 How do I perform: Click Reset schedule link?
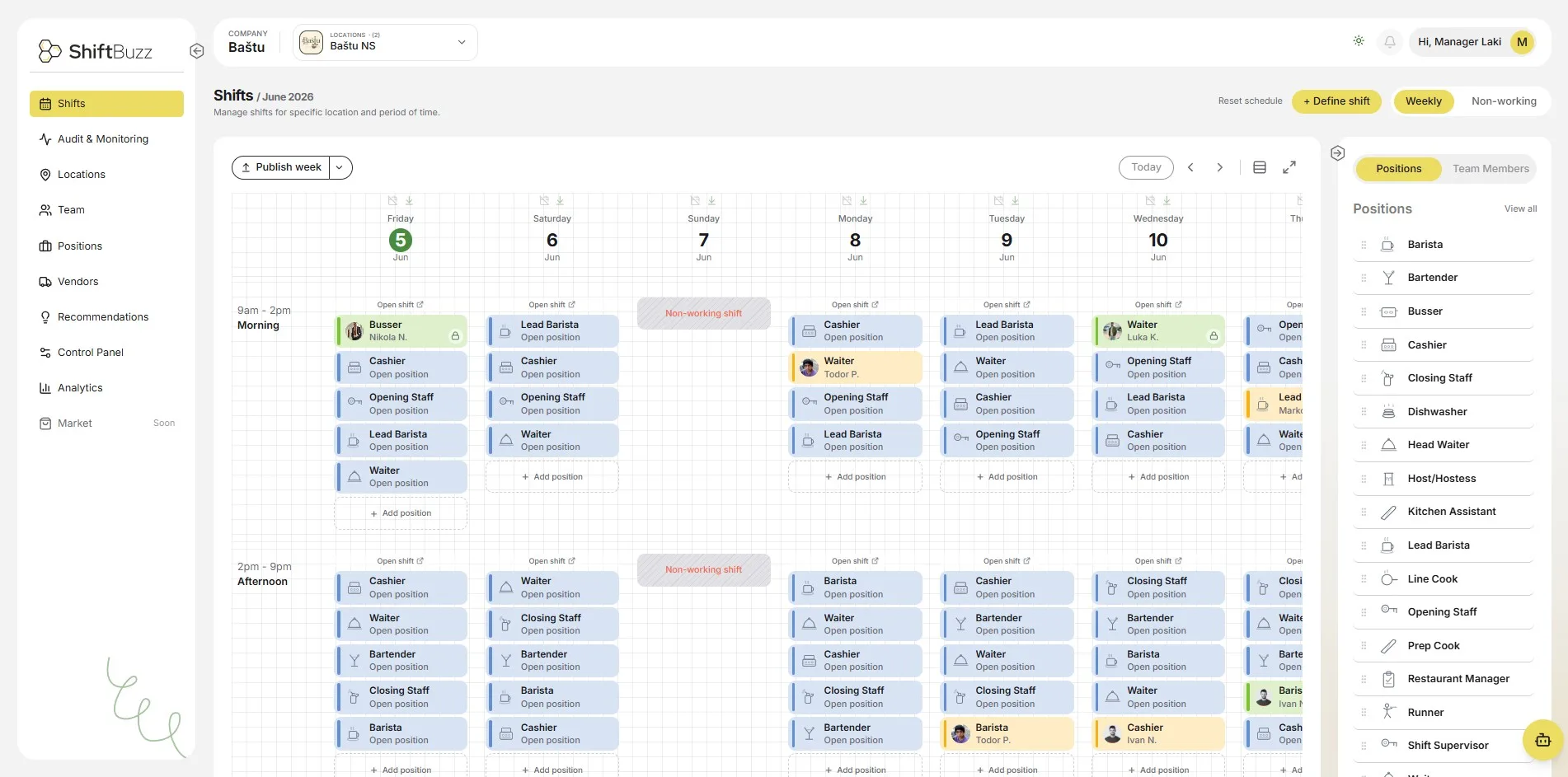pyautogui.click(x=1250, y=101)
